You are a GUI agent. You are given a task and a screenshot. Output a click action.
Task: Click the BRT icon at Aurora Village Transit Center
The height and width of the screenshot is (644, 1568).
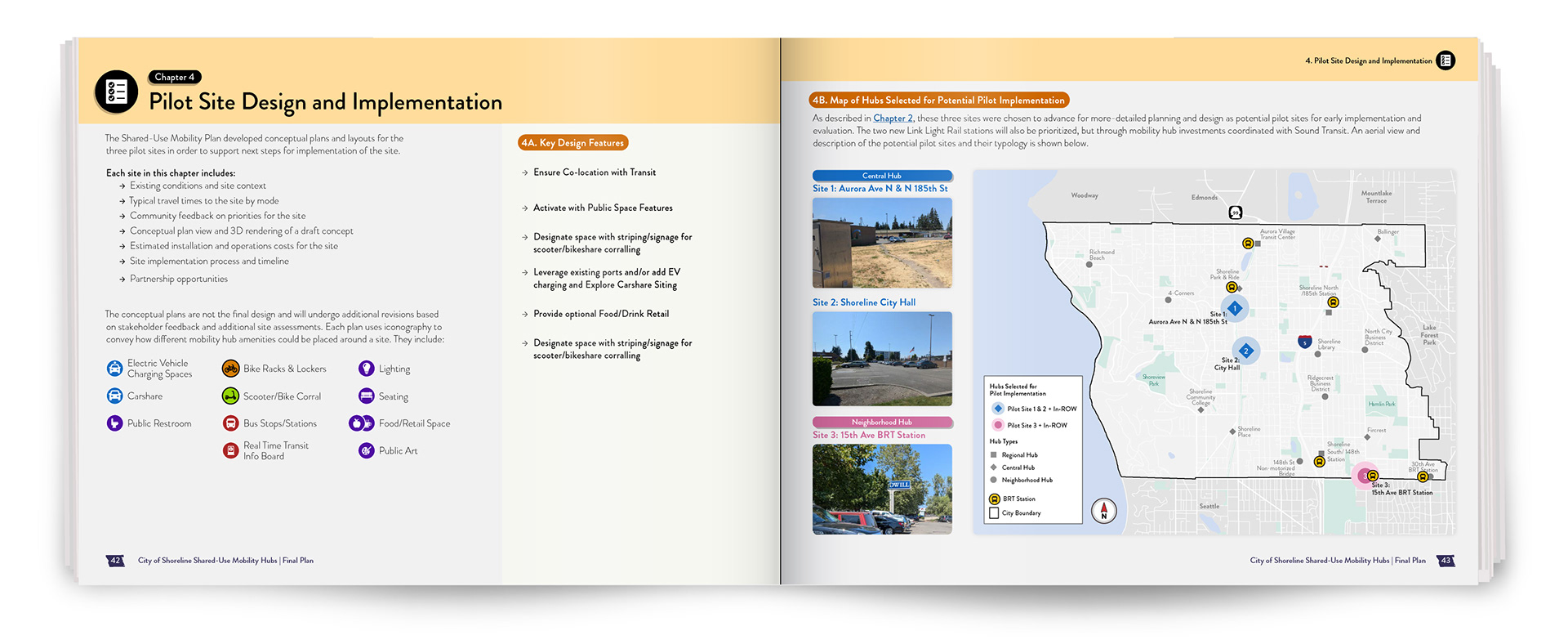(1248, 244)
